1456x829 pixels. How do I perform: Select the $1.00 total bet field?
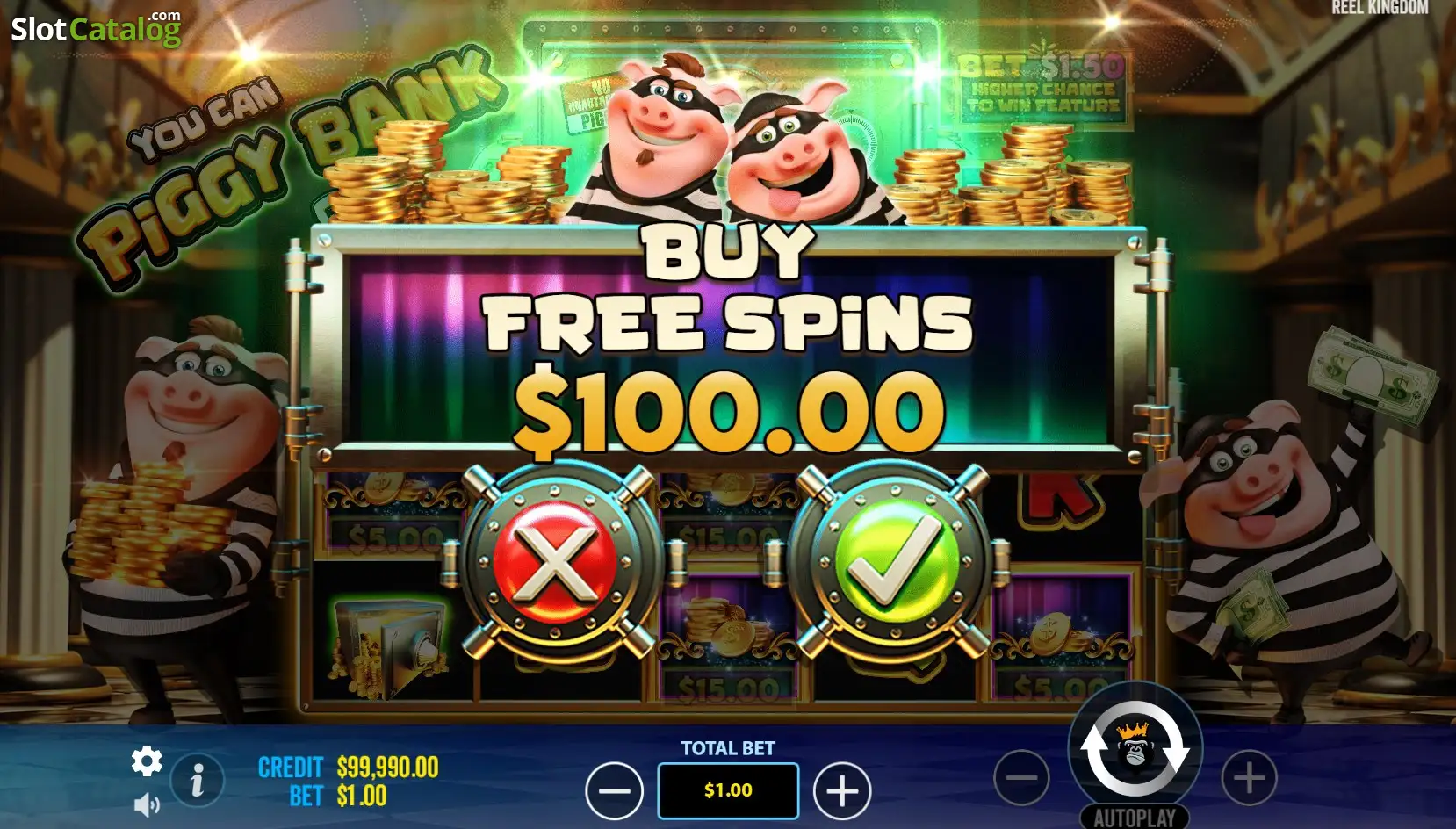pyautogui.click(x=728, y=790)
